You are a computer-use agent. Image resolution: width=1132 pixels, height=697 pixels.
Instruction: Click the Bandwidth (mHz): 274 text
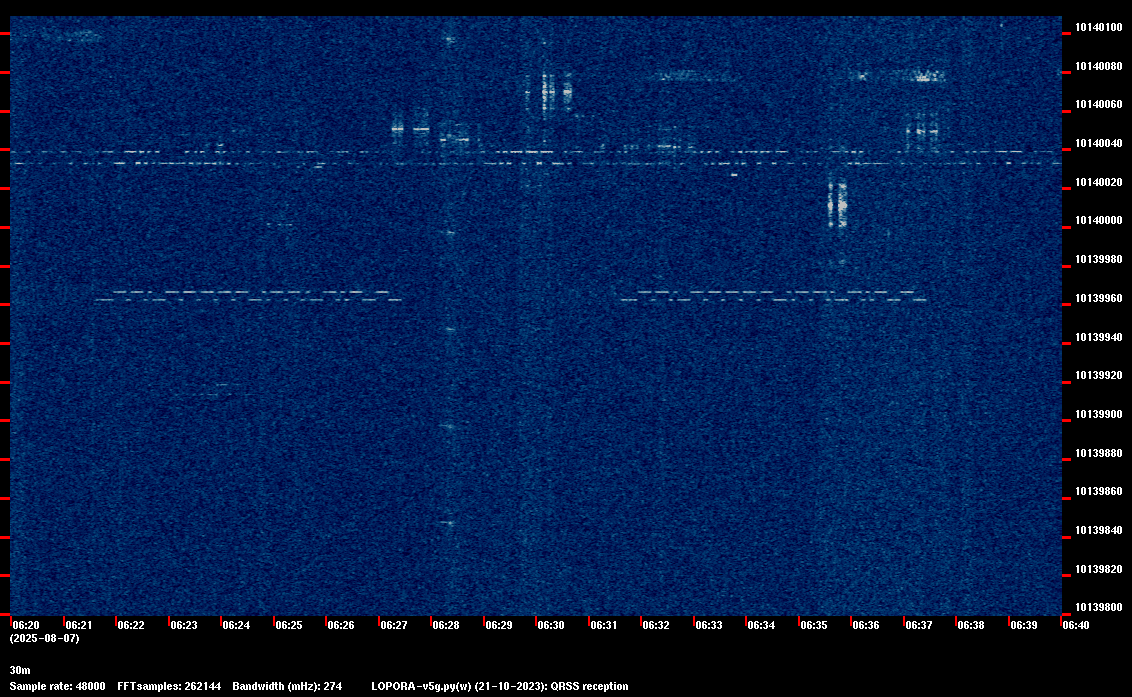[287, 686]
